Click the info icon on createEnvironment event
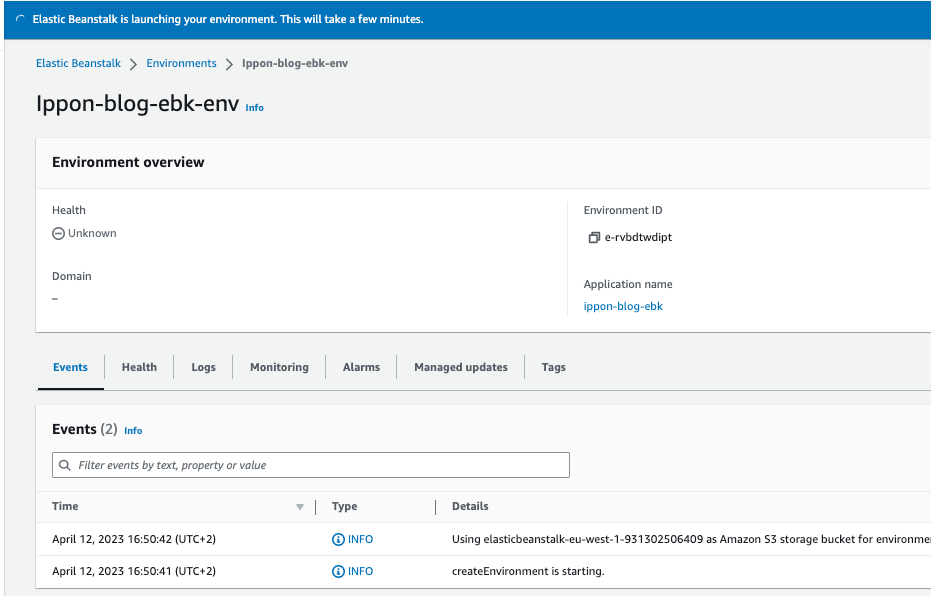 (338, 571)
